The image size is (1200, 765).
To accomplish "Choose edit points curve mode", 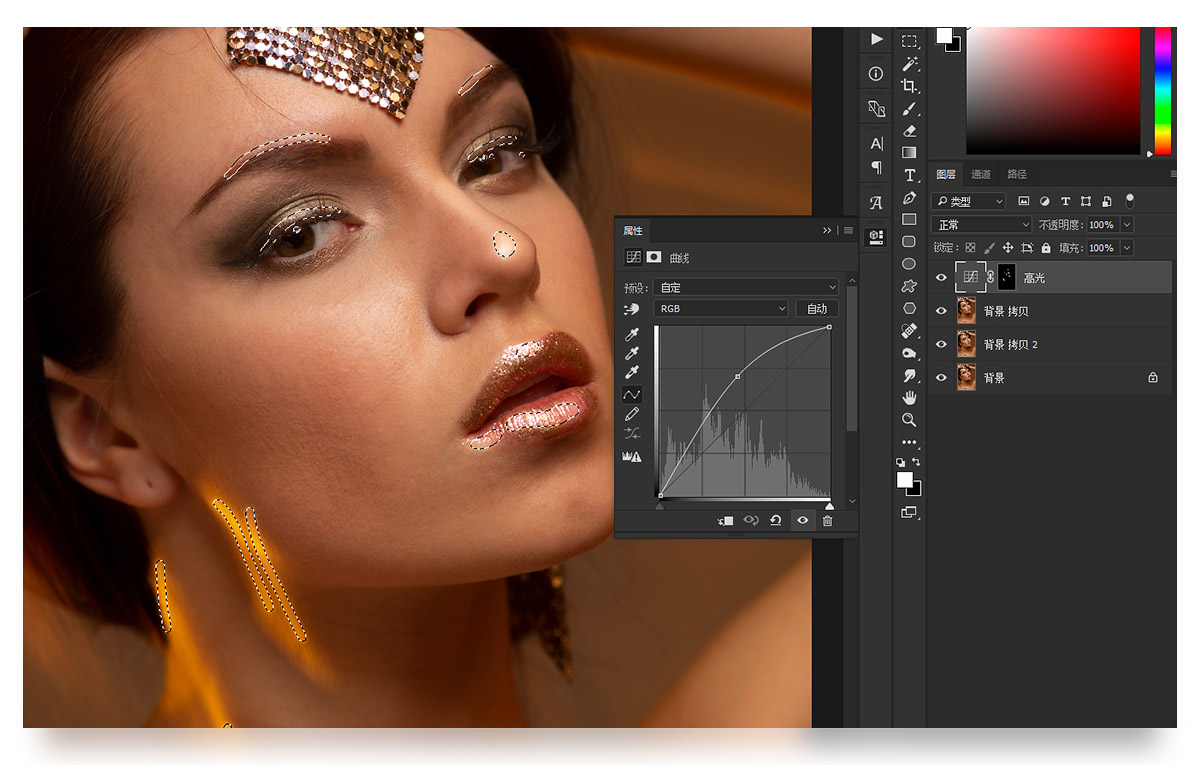I will (632, 395).
